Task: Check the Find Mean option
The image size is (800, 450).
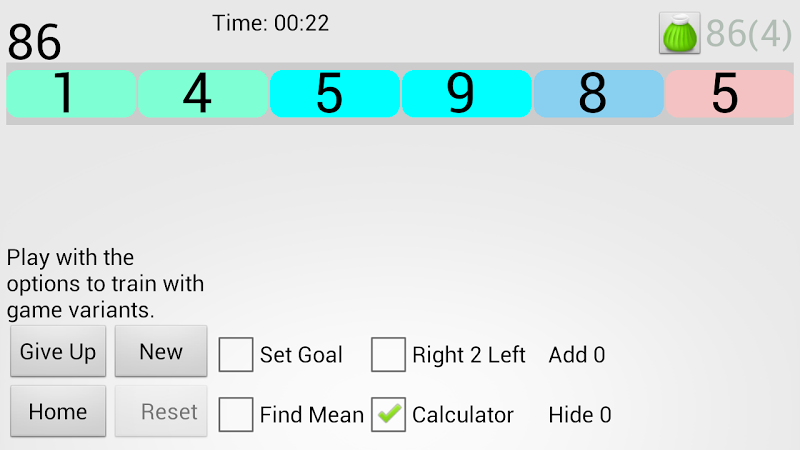Action: [x=236, y=414]
